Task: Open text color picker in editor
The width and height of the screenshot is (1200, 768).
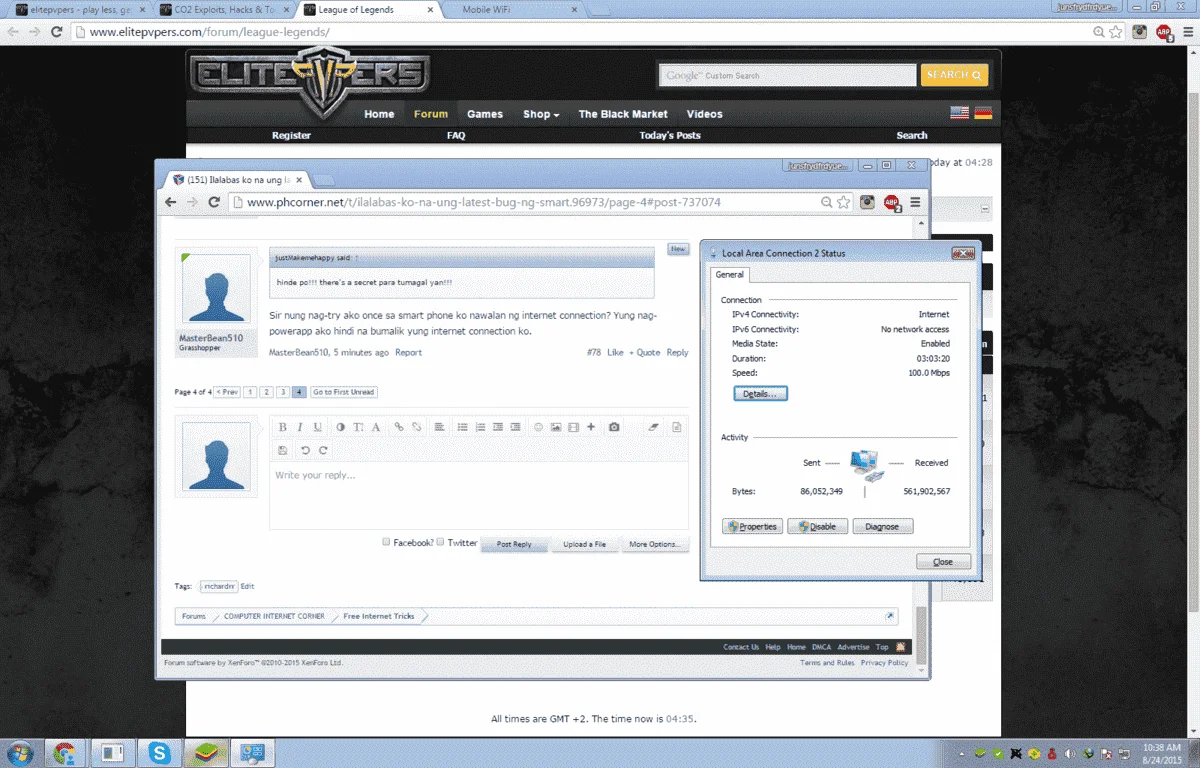Action: 340,427
